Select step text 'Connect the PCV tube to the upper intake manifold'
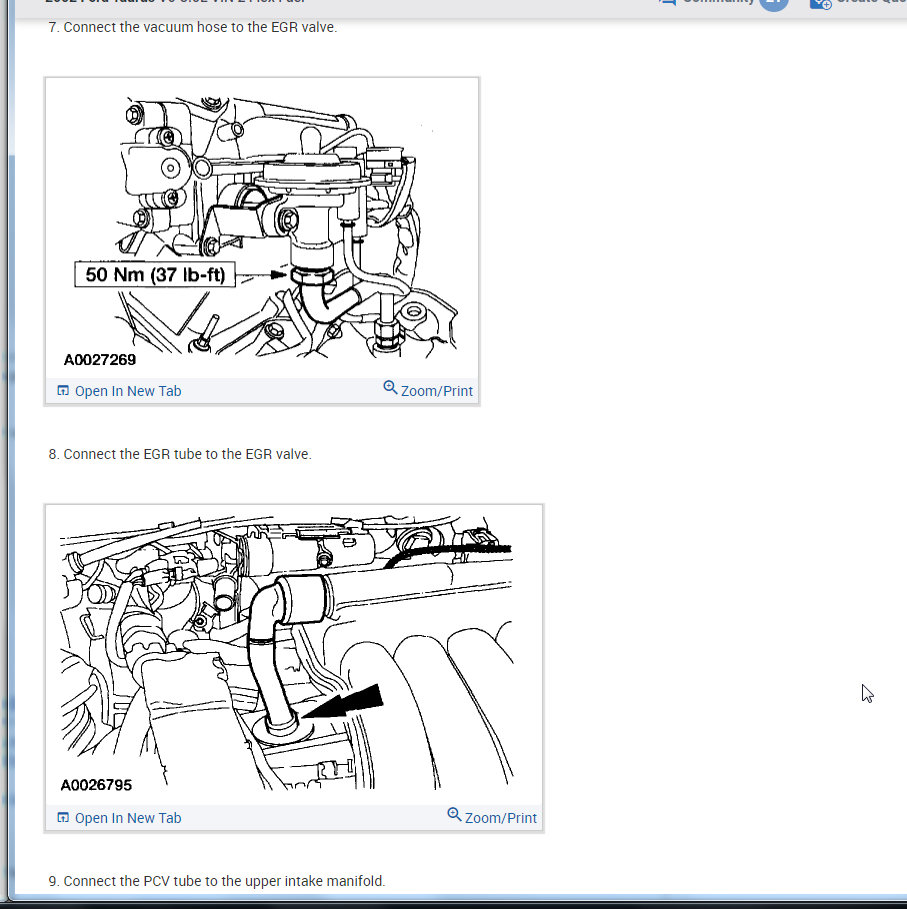The image size is (907, 909). click(x=224, y=881)
